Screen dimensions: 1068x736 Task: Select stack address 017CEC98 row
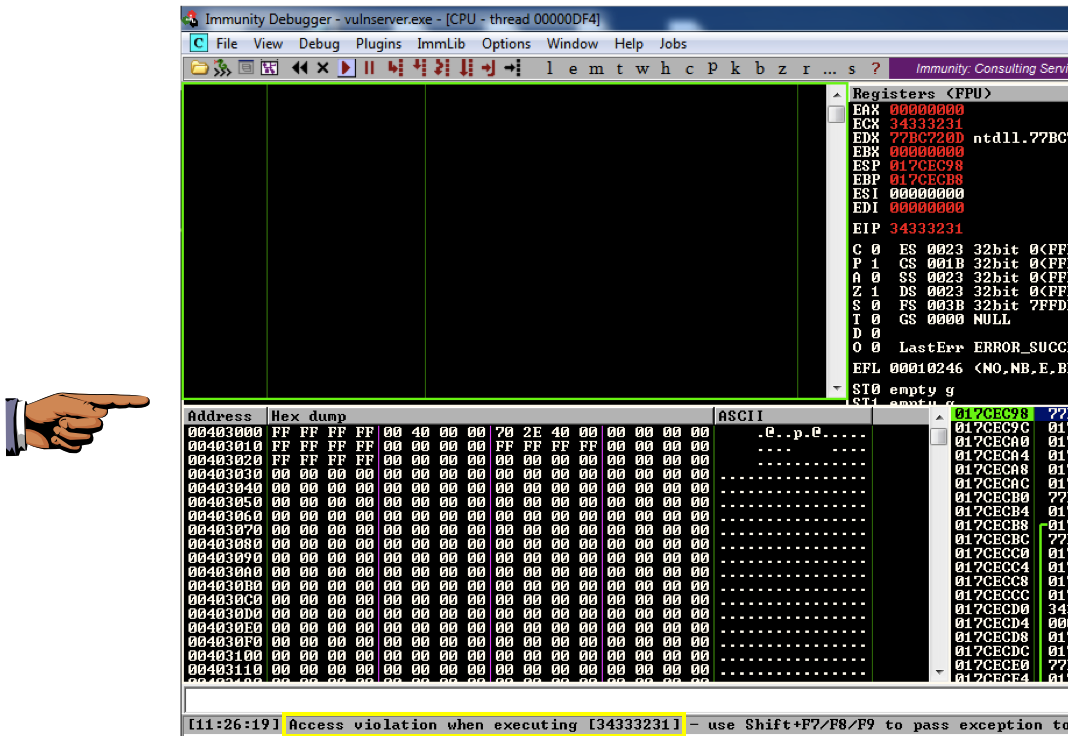click(991, 414)
